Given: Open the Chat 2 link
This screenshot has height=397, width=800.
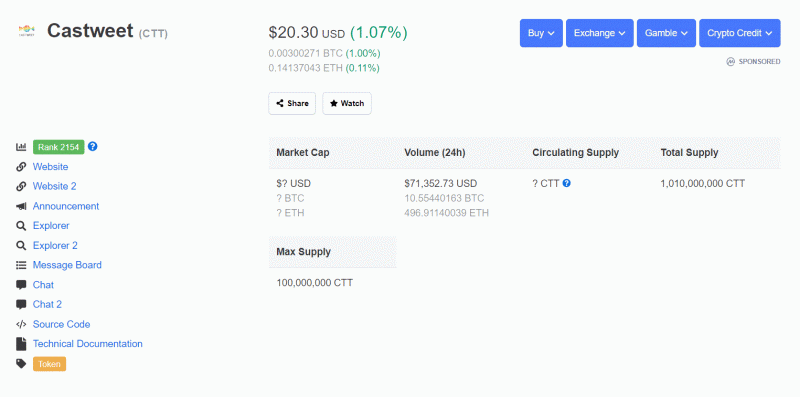Looking at the screenshot, I should pos(47,304).
